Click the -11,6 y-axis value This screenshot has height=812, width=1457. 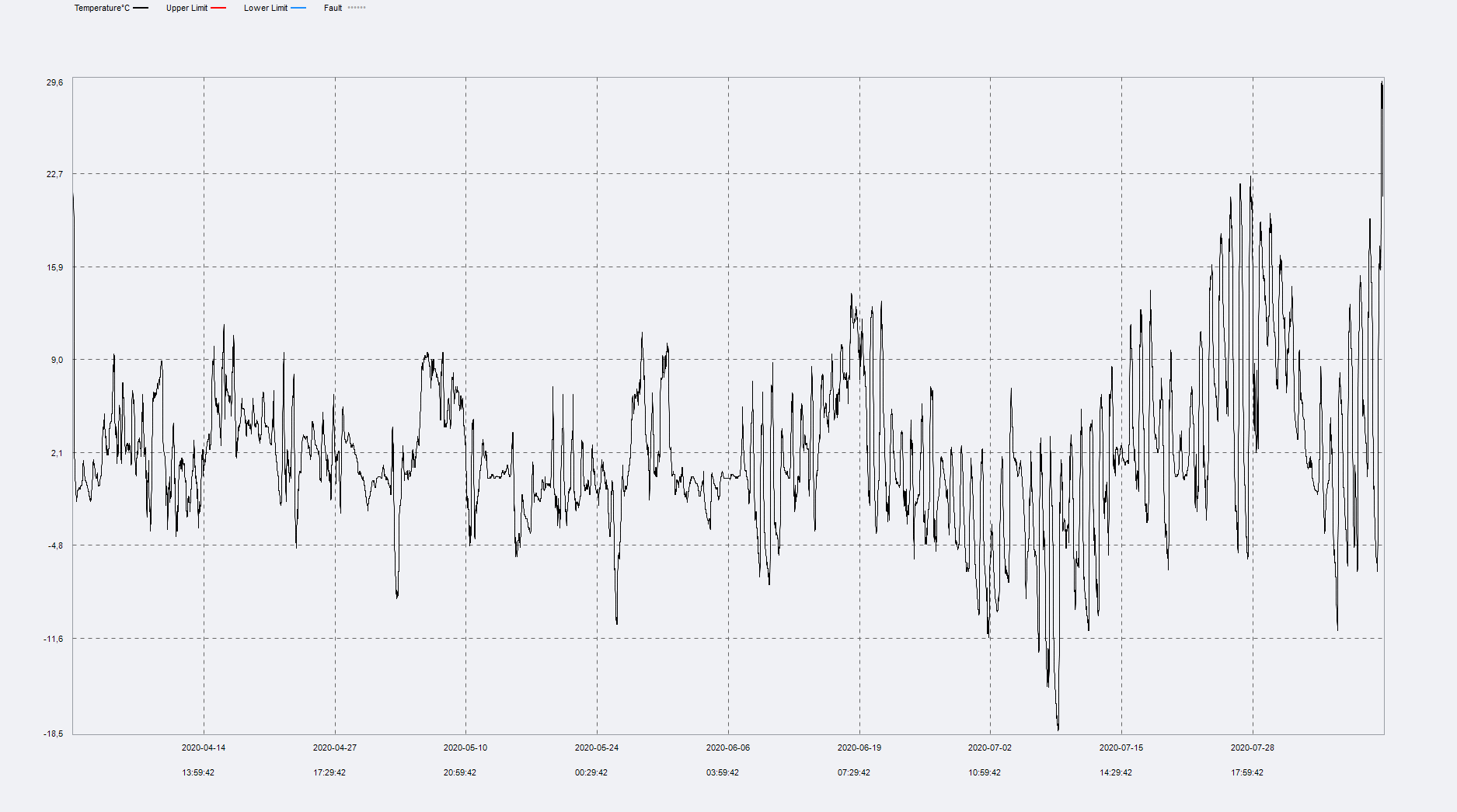pyautogui.click(x=54, y=639)
